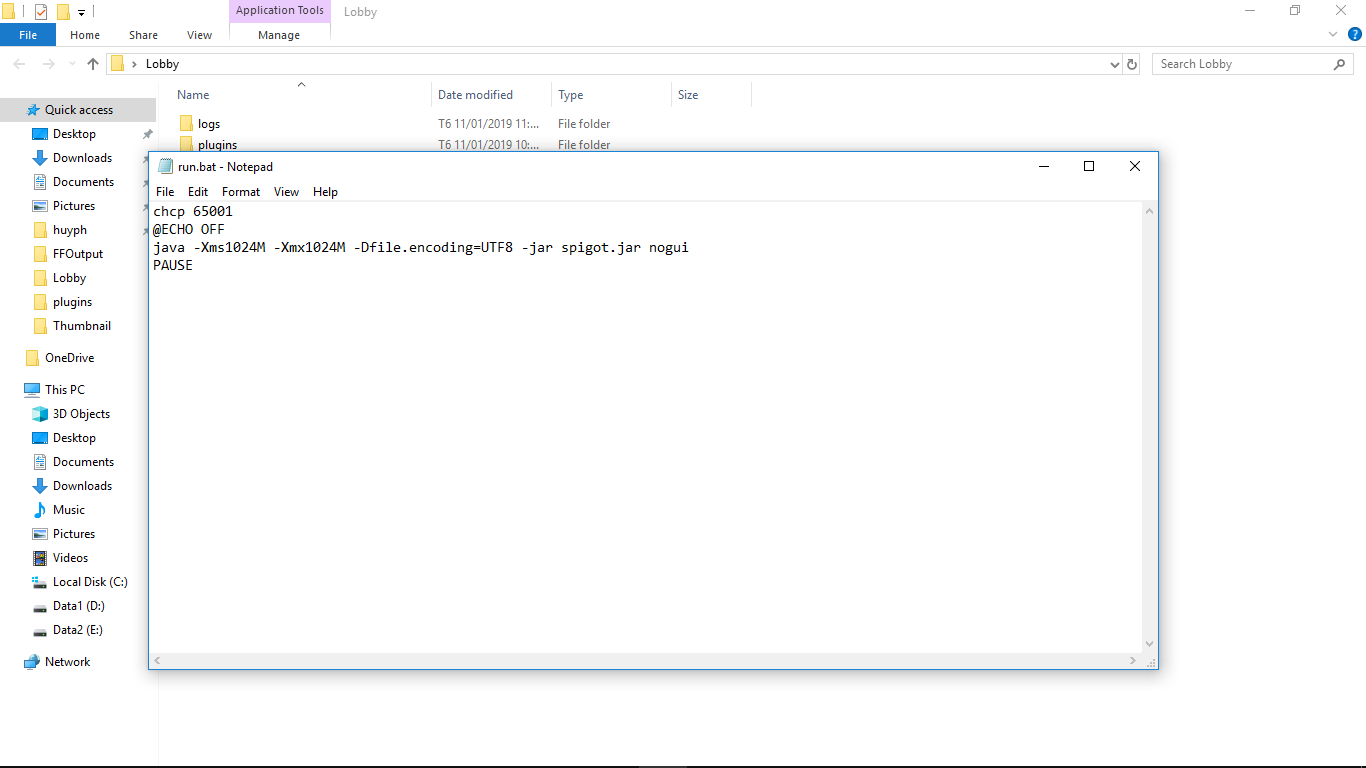Open Customize Quick Access Toolbar dropdown

(81, 13)
